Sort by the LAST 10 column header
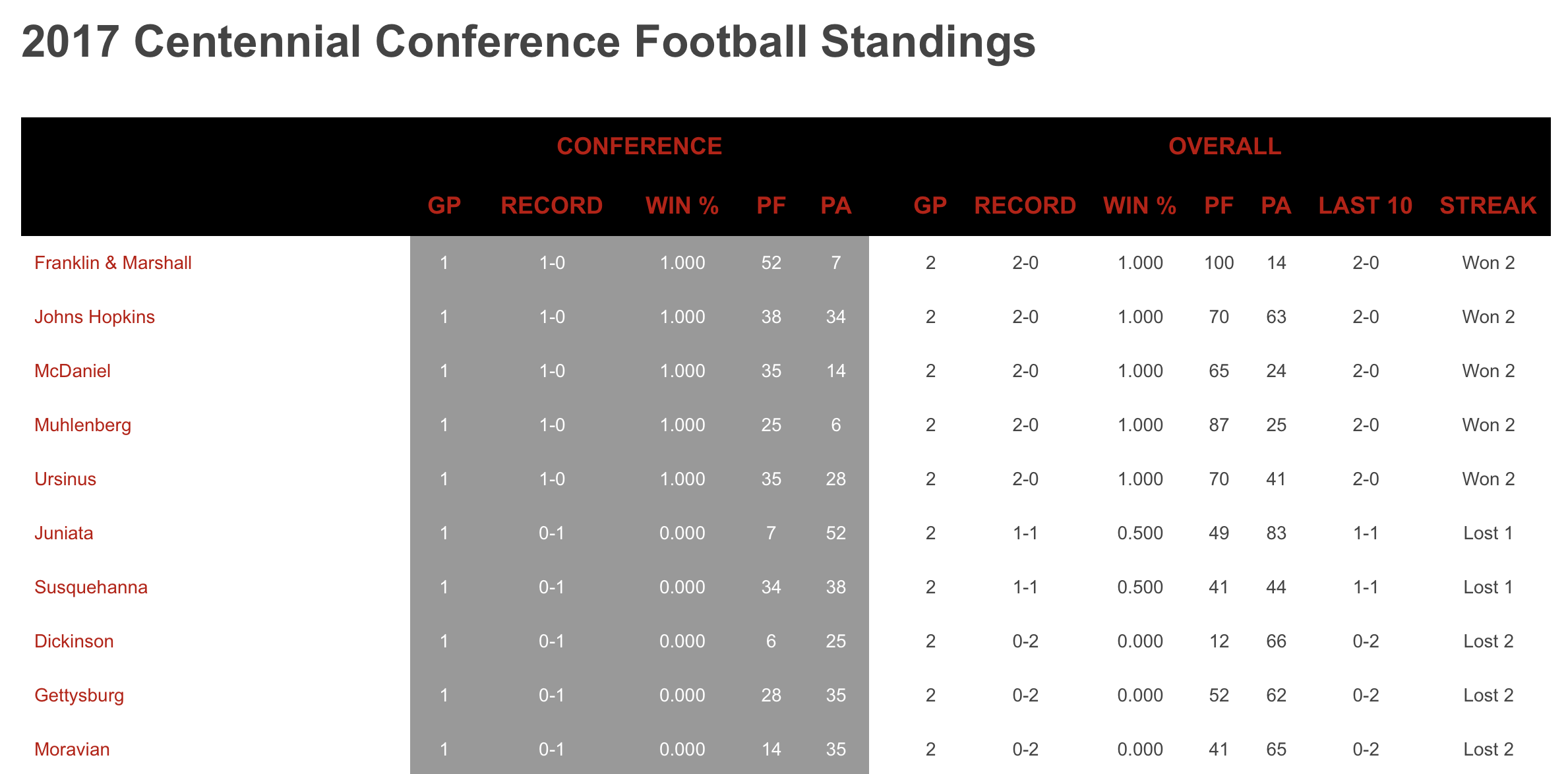The image size is (1568, 774). coord(1366,206)
